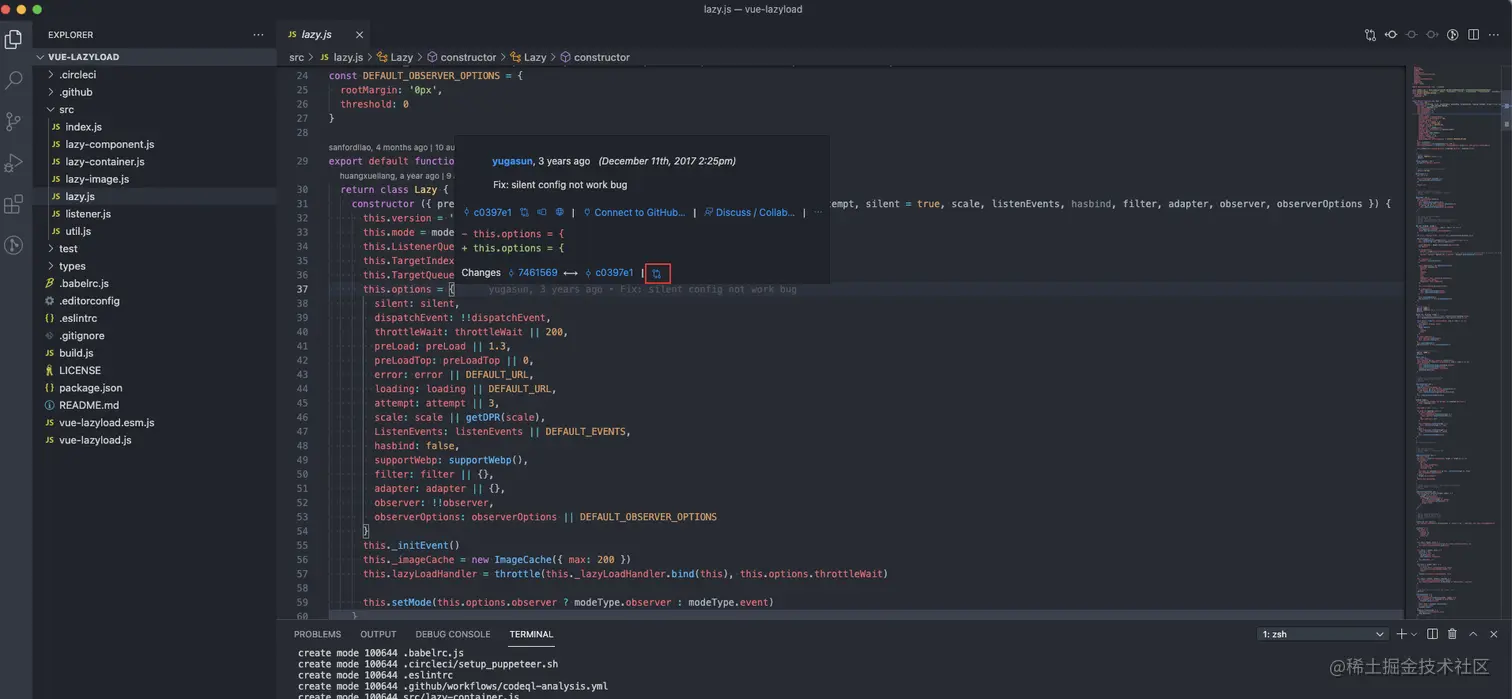Select the TERMINAL tab
The image size is (1512, 699).
pos(531,634)
